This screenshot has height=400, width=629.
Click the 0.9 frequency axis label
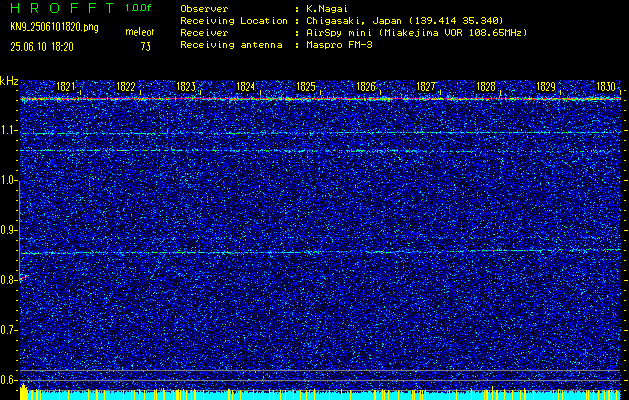pos(9,230)
